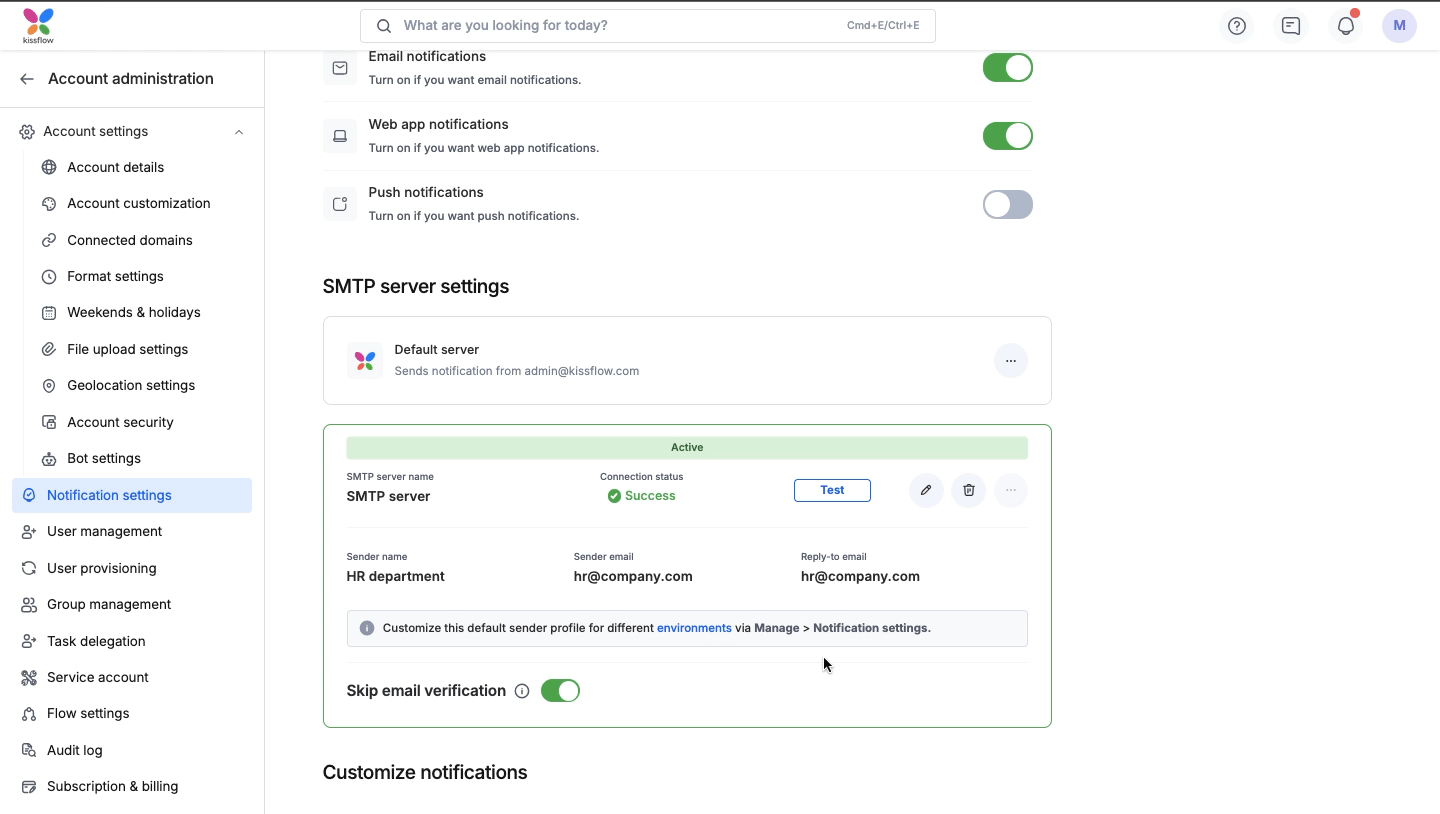Open Default server more options menu
This screenshot has width=1440, height=814.
(x=1010, y=361)
